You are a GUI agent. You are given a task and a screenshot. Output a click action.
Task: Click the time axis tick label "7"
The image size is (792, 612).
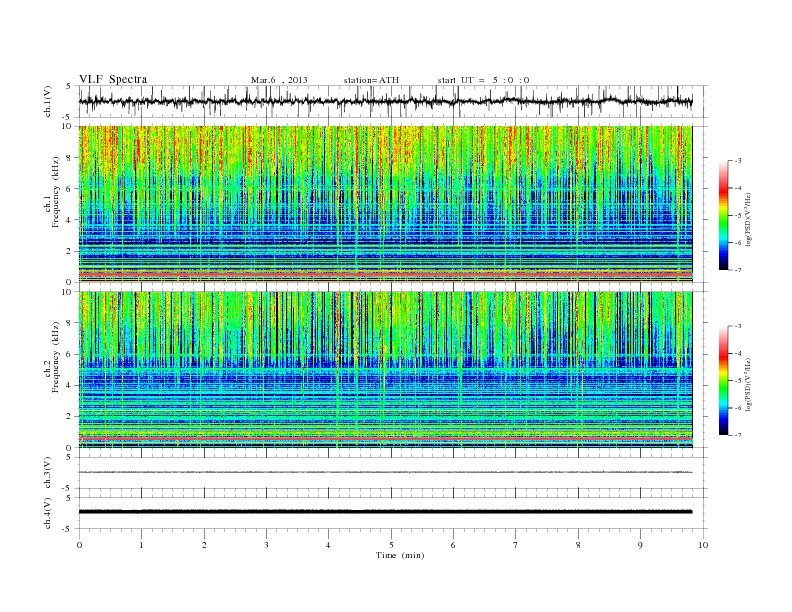coord(516,545)
